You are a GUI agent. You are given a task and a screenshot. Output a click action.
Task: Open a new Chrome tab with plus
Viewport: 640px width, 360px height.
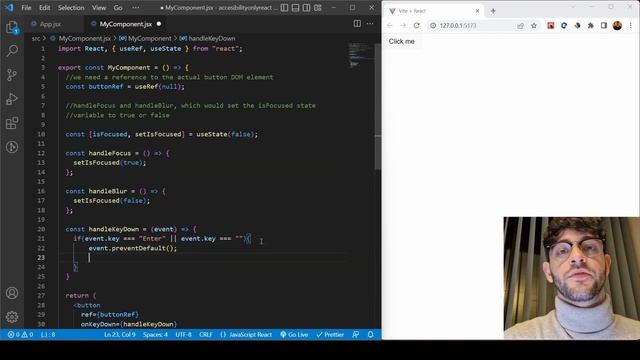pos(493,11)
